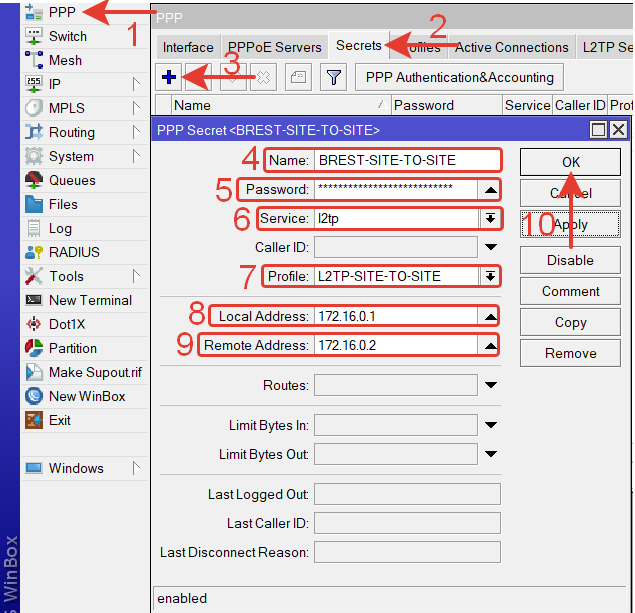635x613 pixels.
Task: Switch to the Active Connections tab
Action: [511, 47]
